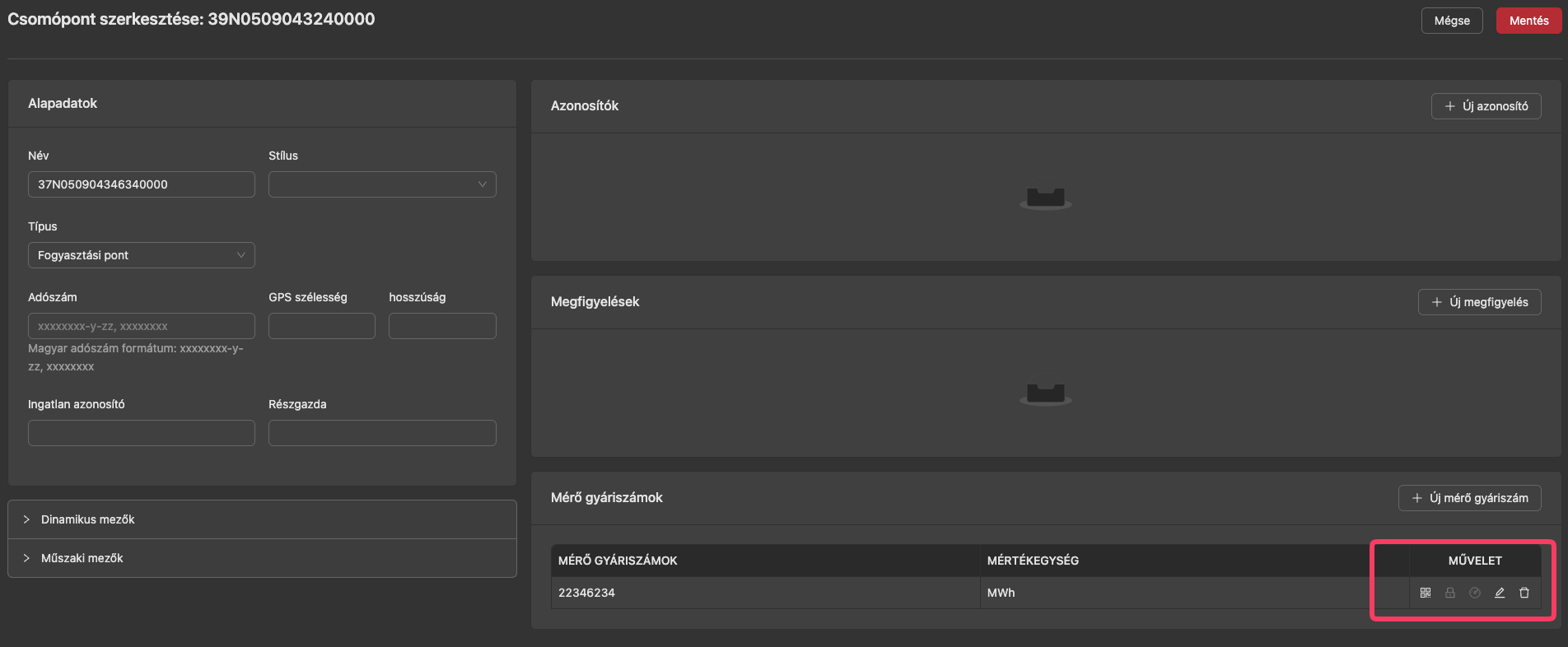Click plus icon of Új azonosító
Screen dimensions: 1568x647
1450,106
